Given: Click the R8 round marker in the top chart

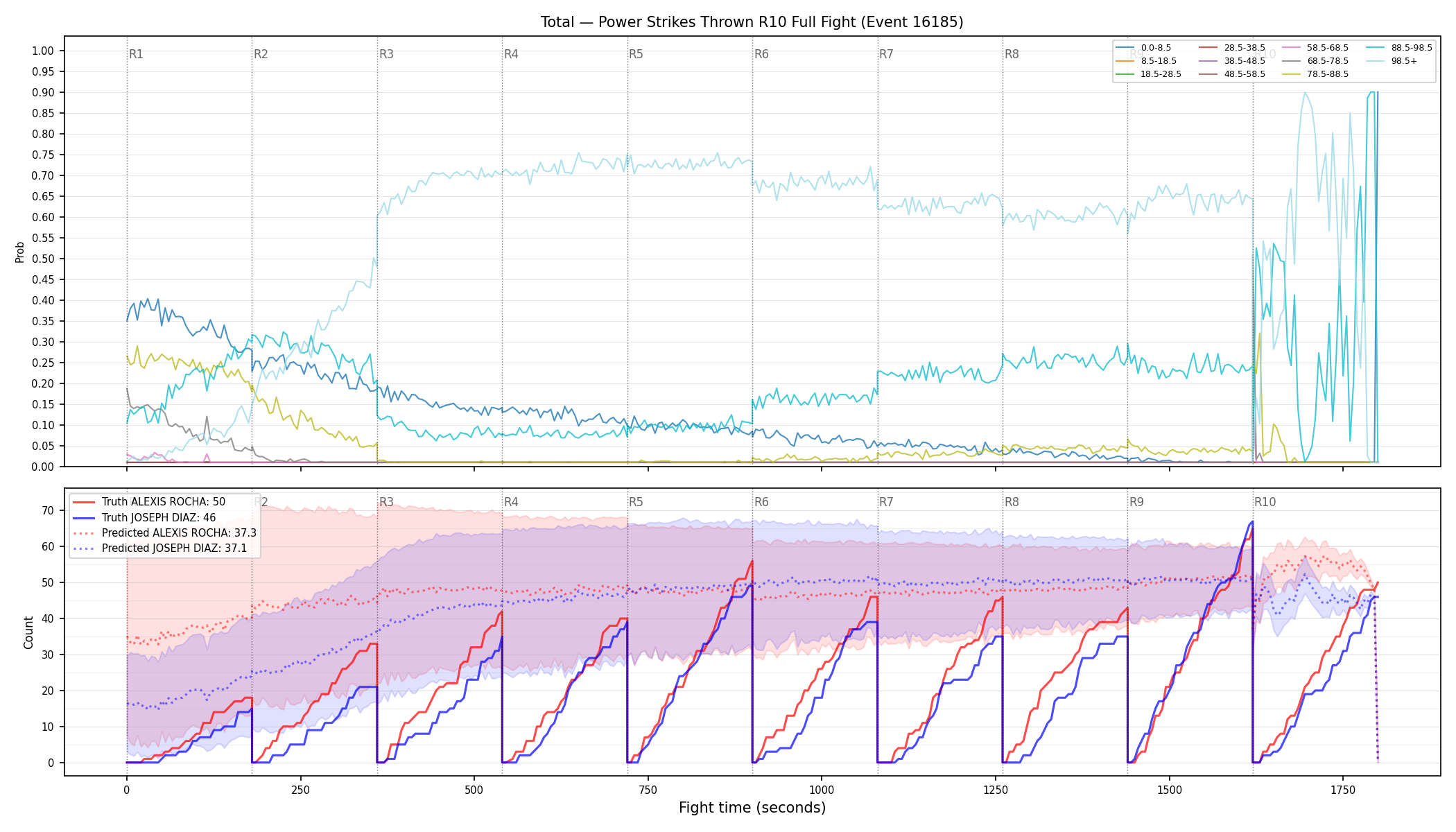Looking at the screenshot, I should 1012,54.
